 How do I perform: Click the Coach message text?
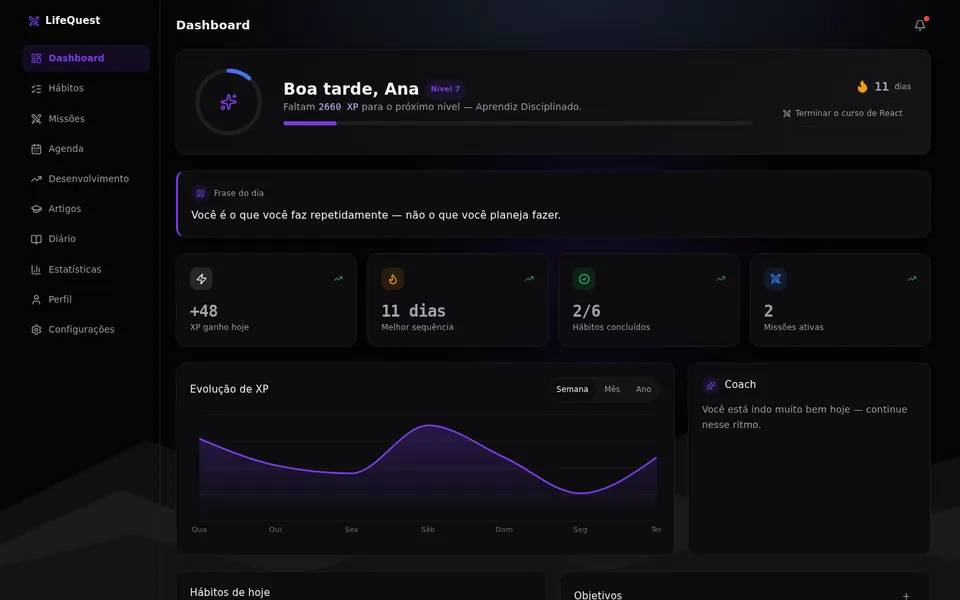point(804,417)
